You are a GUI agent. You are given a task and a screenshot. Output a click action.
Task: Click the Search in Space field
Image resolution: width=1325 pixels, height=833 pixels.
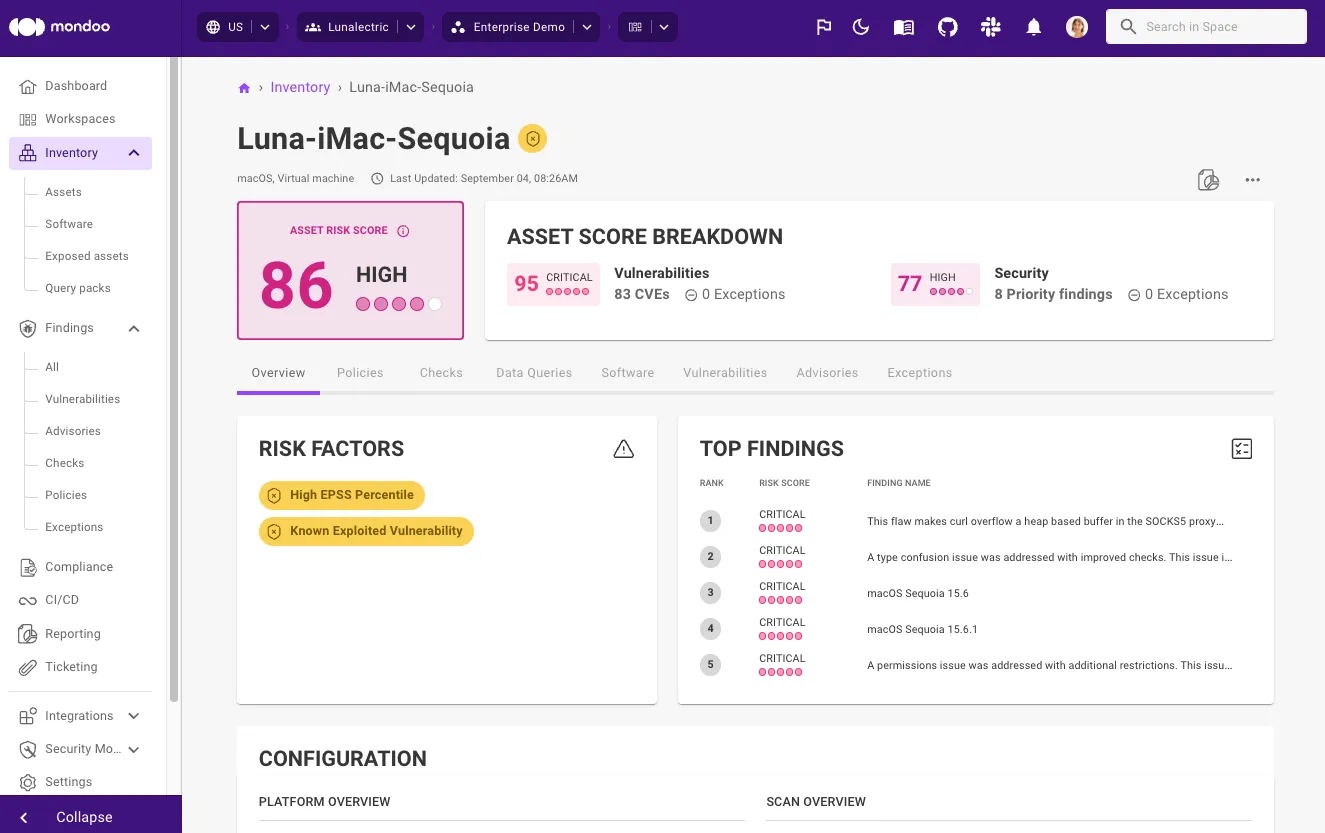coord(1206,27)
